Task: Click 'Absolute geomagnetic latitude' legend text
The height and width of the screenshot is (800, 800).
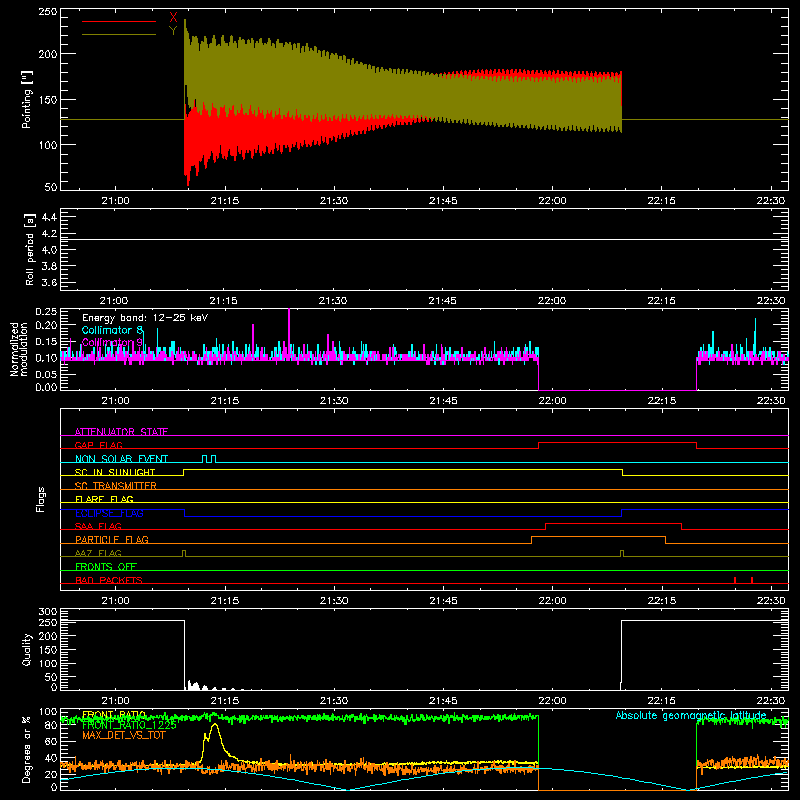Action: coord(691,715)
